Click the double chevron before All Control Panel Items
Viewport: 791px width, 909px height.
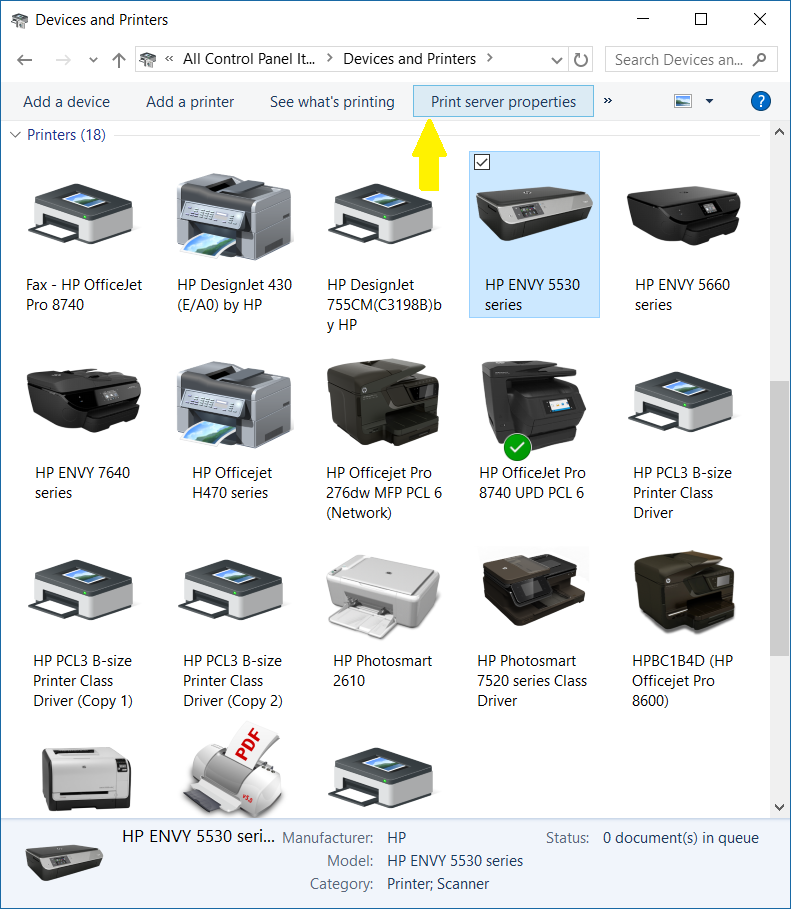click(169, 59)
